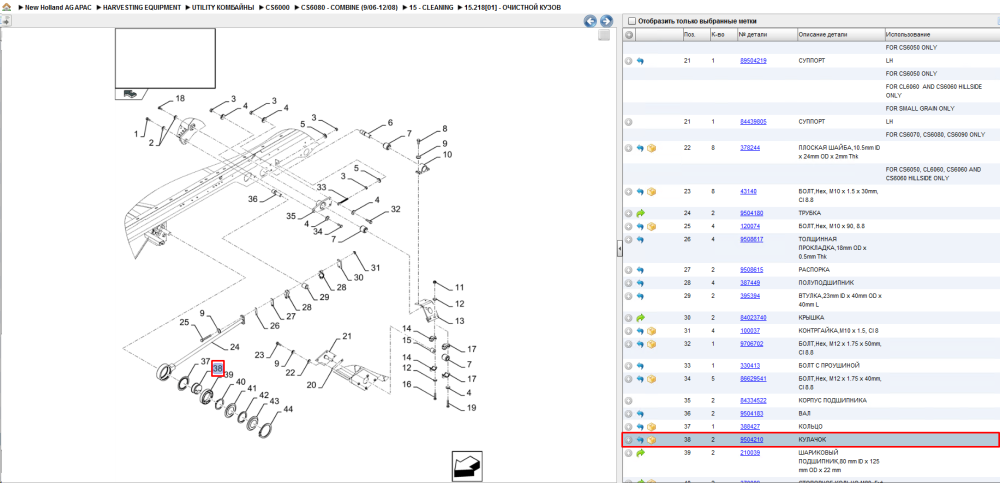Image resolution: width=1000 pixels, height=483 pixels.
Task: Open part number link 9504210
Action: (751, 440)
